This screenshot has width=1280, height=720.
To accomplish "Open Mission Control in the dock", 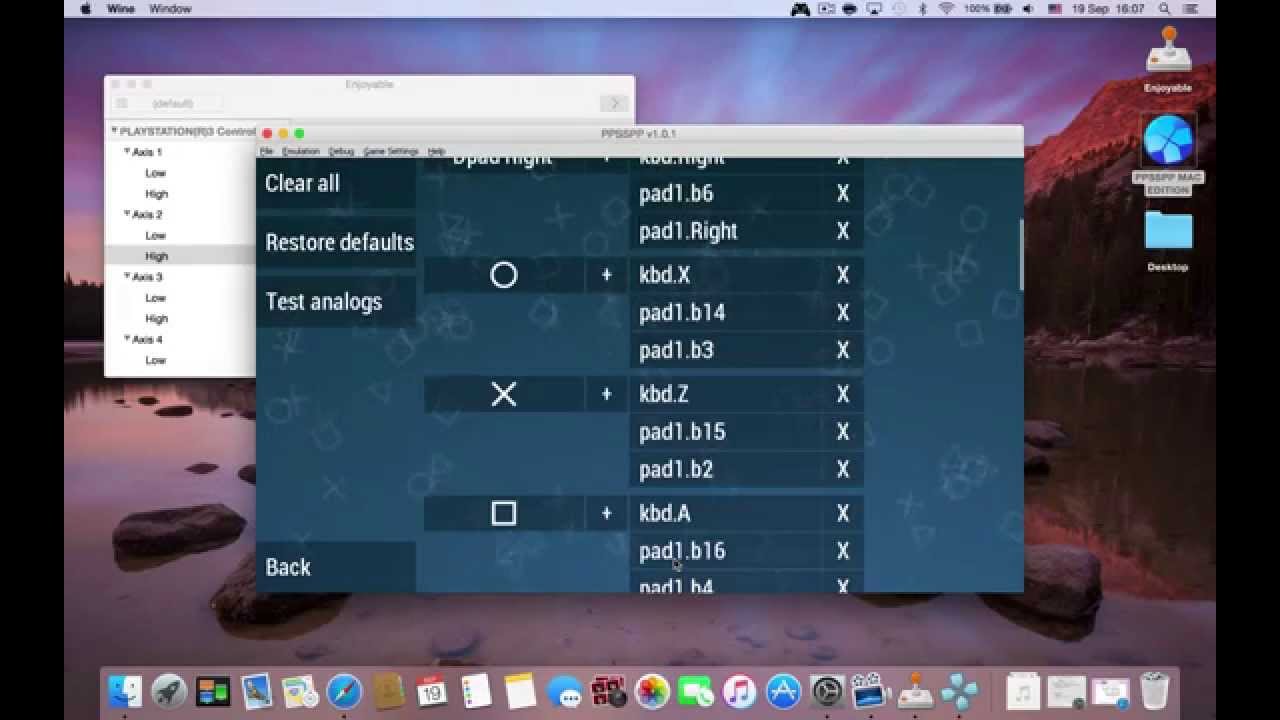I will pos(213,691).
